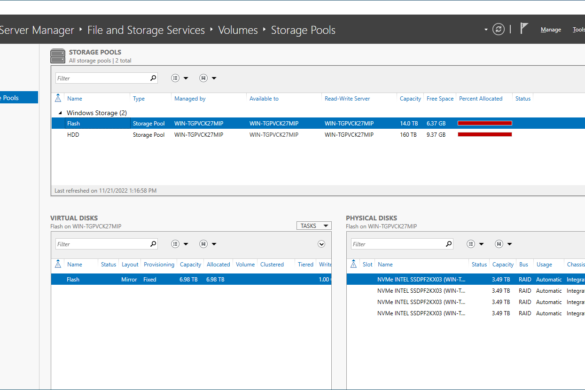
Task: Click the search magnifier in Storage Pools filter
Action: coord(153,78)
